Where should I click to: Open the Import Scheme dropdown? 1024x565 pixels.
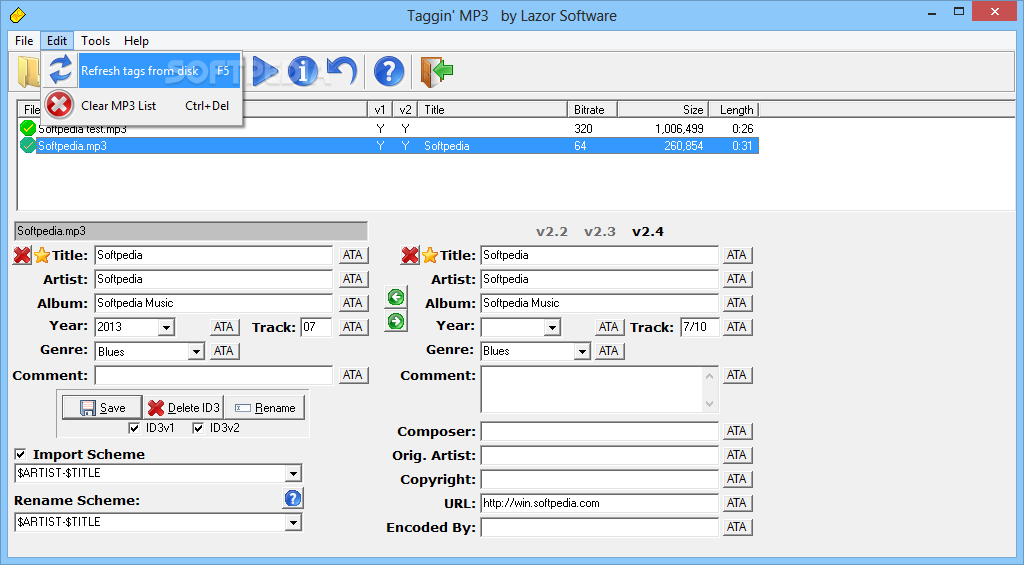click(293, 474)
